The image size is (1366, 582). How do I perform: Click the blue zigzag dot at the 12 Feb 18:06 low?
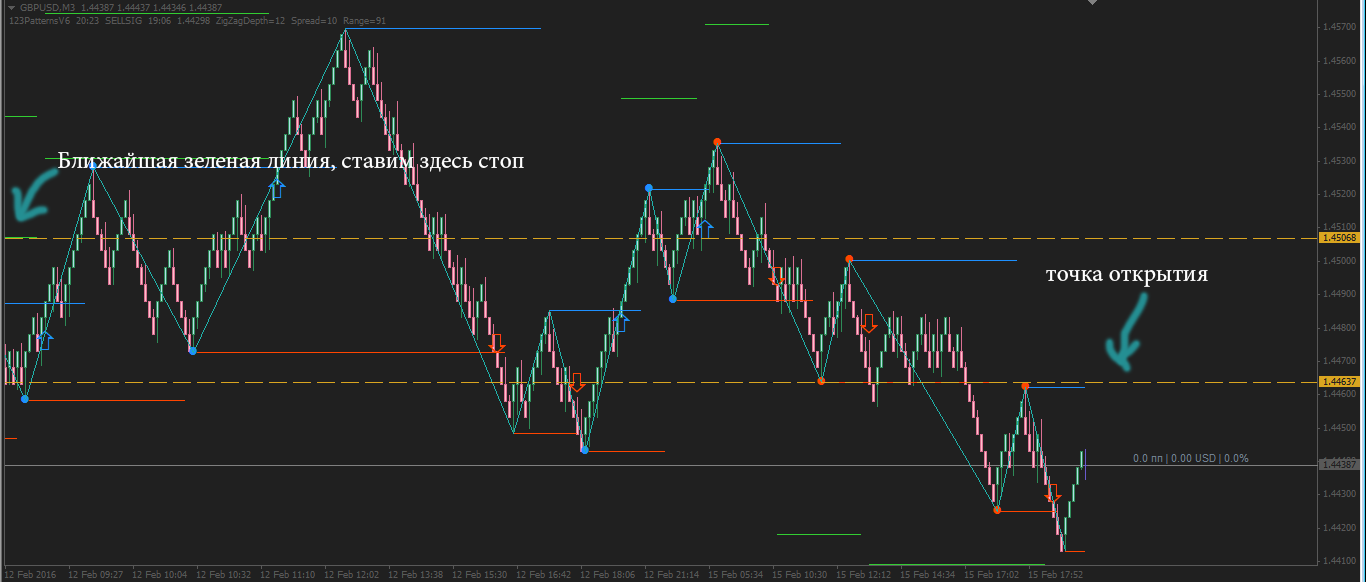pyautogui.click(x=585, y=451)
